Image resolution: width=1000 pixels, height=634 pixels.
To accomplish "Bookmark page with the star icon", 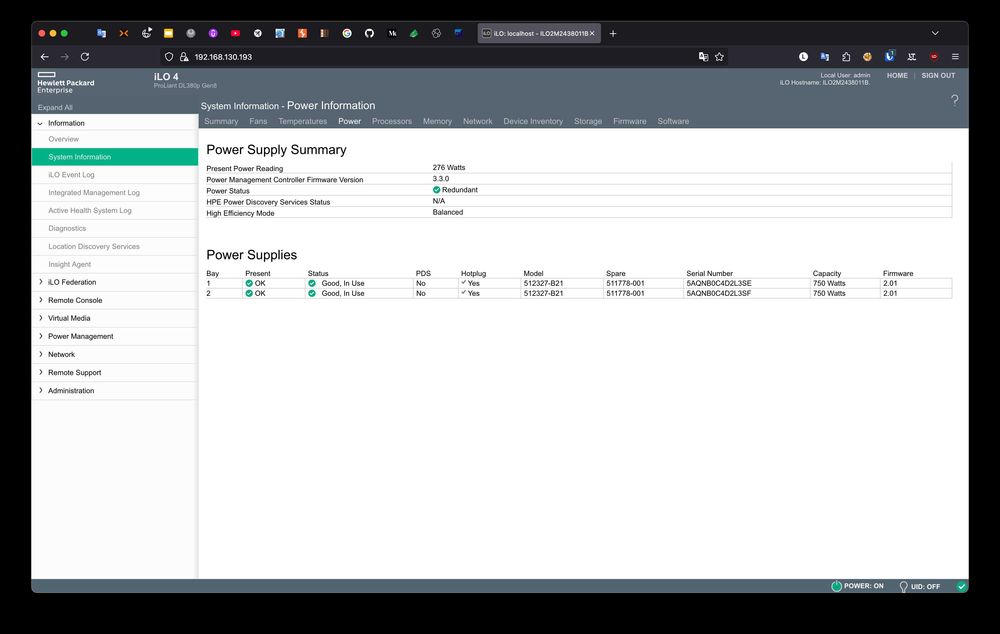I will point(719,57).
